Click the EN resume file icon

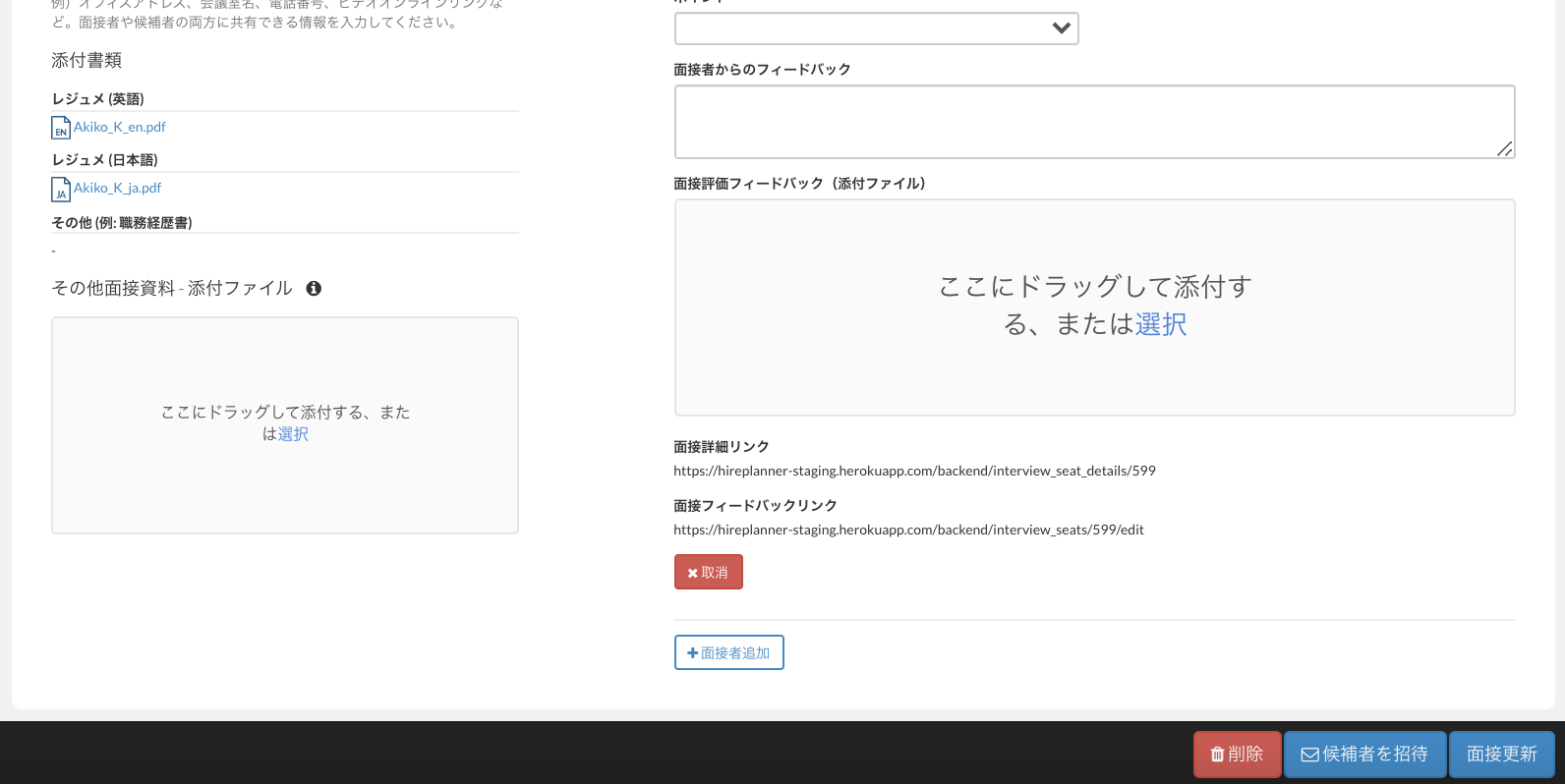pyautogui.click(x=60, y=128)
